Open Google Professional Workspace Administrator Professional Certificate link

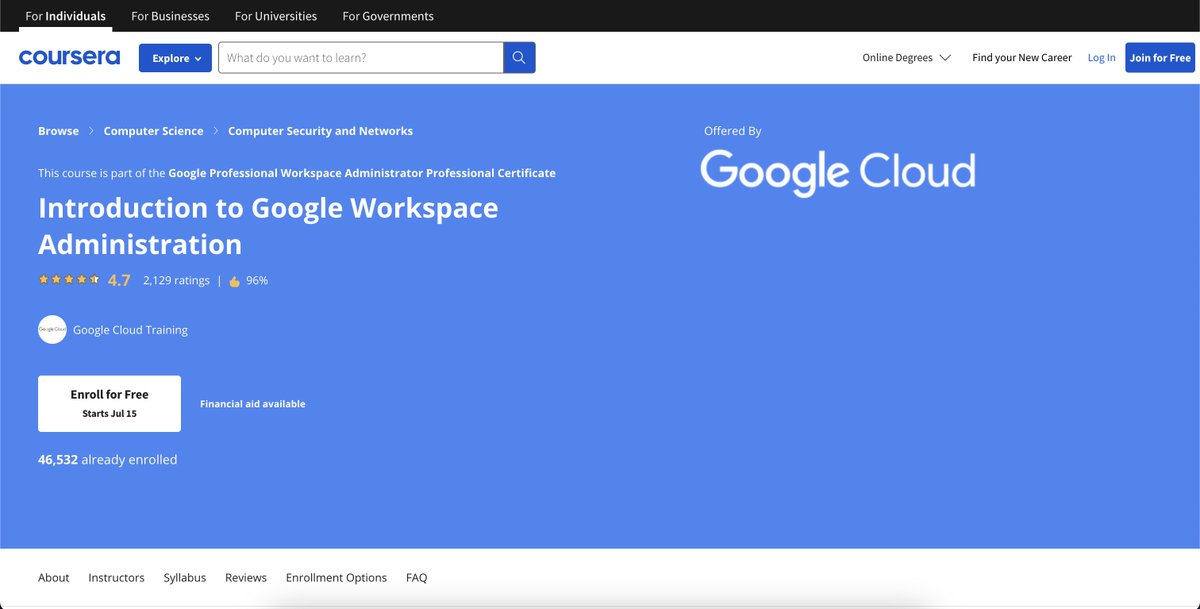(362, 173)
